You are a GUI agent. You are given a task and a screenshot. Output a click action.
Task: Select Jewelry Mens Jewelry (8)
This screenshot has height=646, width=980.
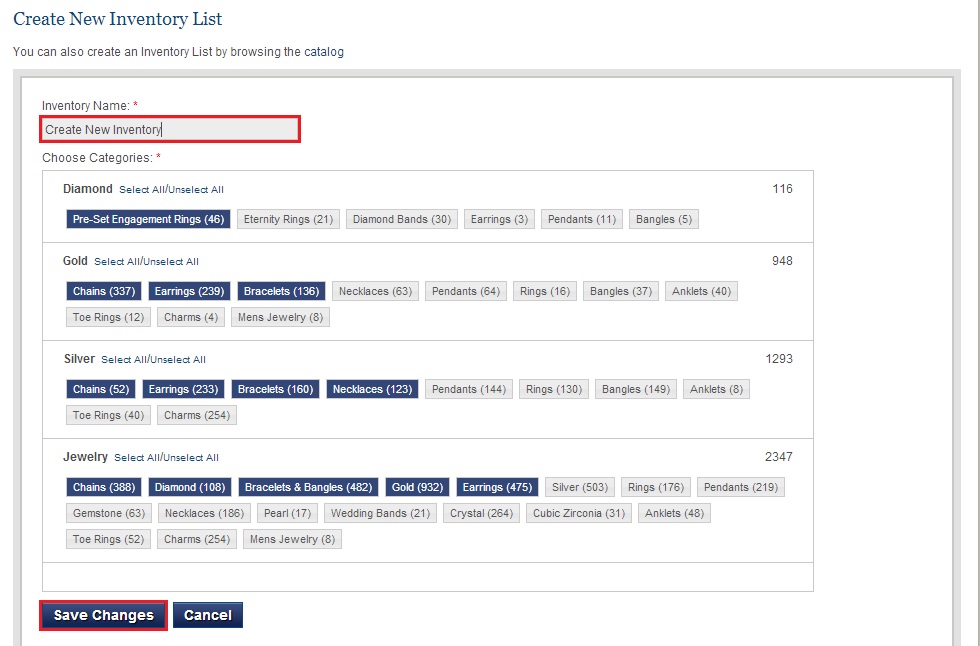click(x=292, y=540)
